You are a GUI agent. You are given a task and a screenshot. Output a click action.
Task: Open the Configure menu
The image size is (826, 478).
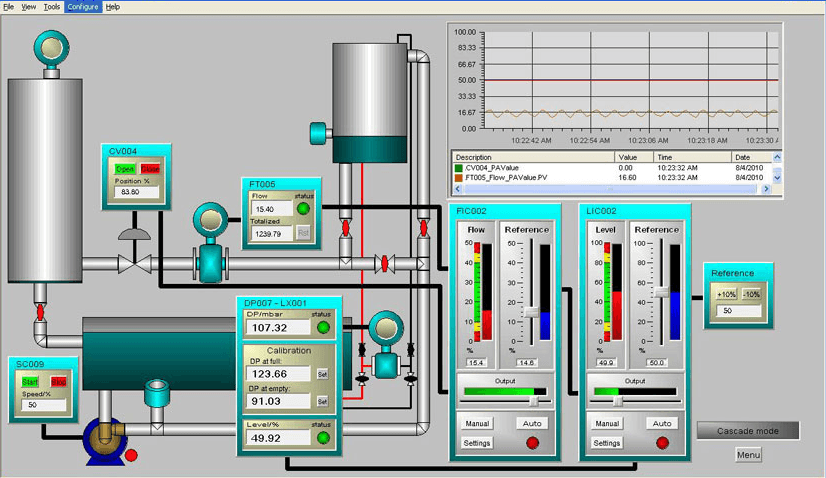point(83,7)
